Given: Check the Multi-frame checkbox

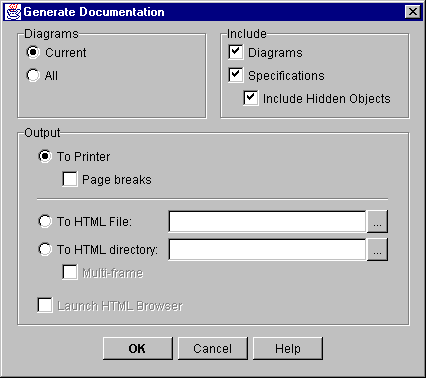Looking at the screenshot, I should (70, 272).
